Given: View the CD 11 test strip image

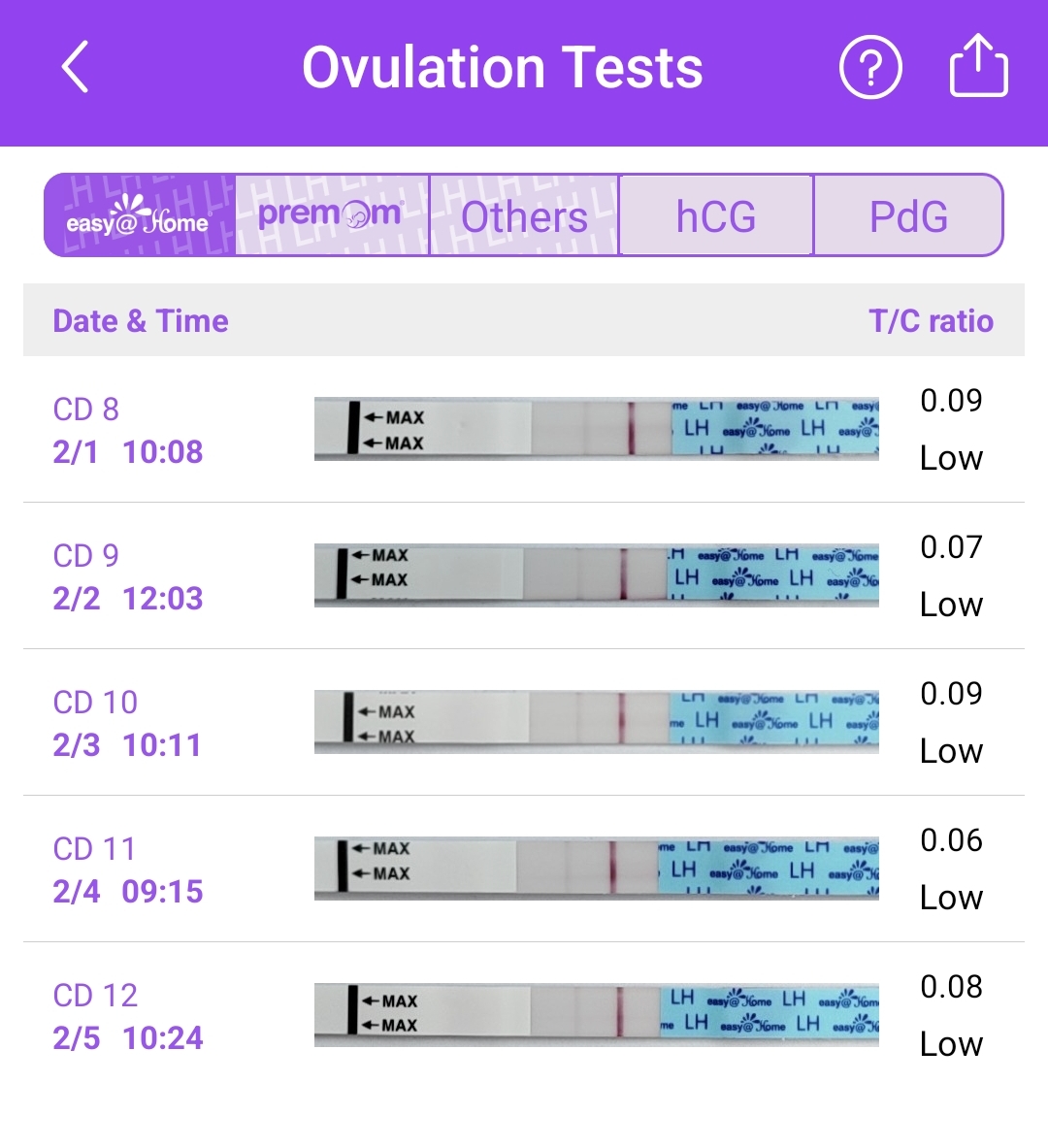Looking at the screenshot, I should coord(596,868).
